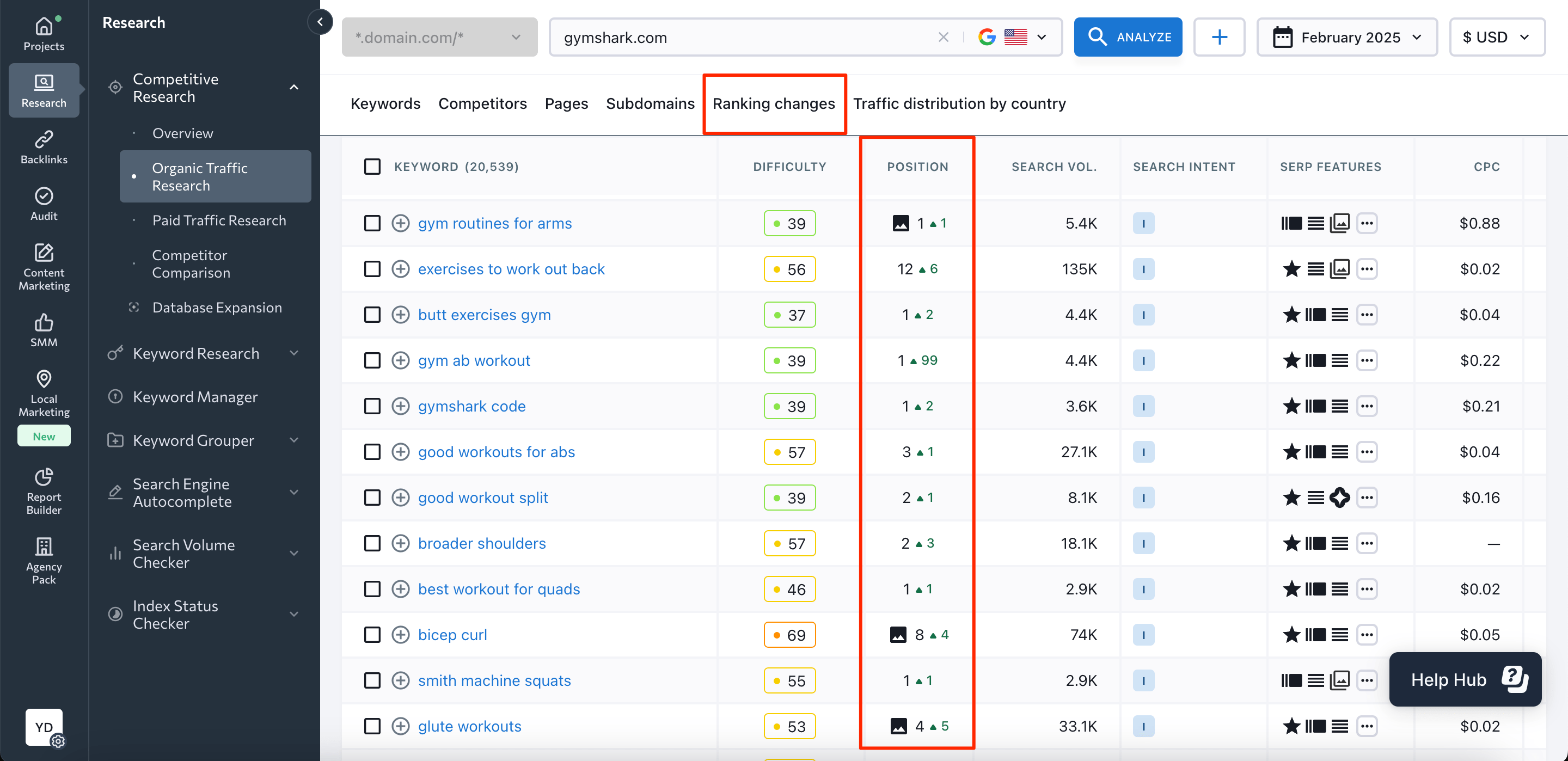1568x761 pixels.
Task: Select all keywords with header checkbox
Action: pos(372,167)
